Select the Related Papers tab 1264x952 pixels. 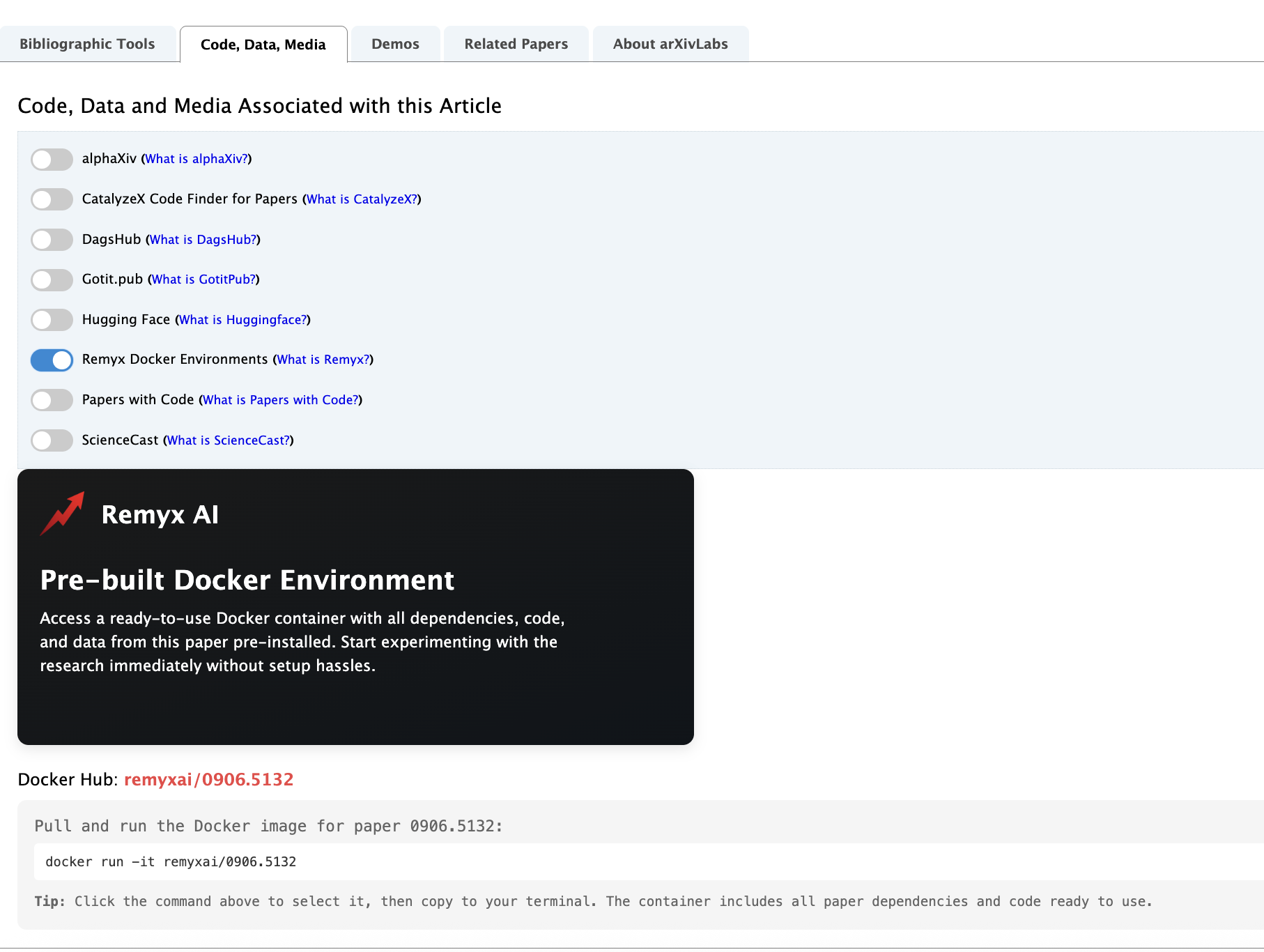pyautogui.click(x=516, y=44)
